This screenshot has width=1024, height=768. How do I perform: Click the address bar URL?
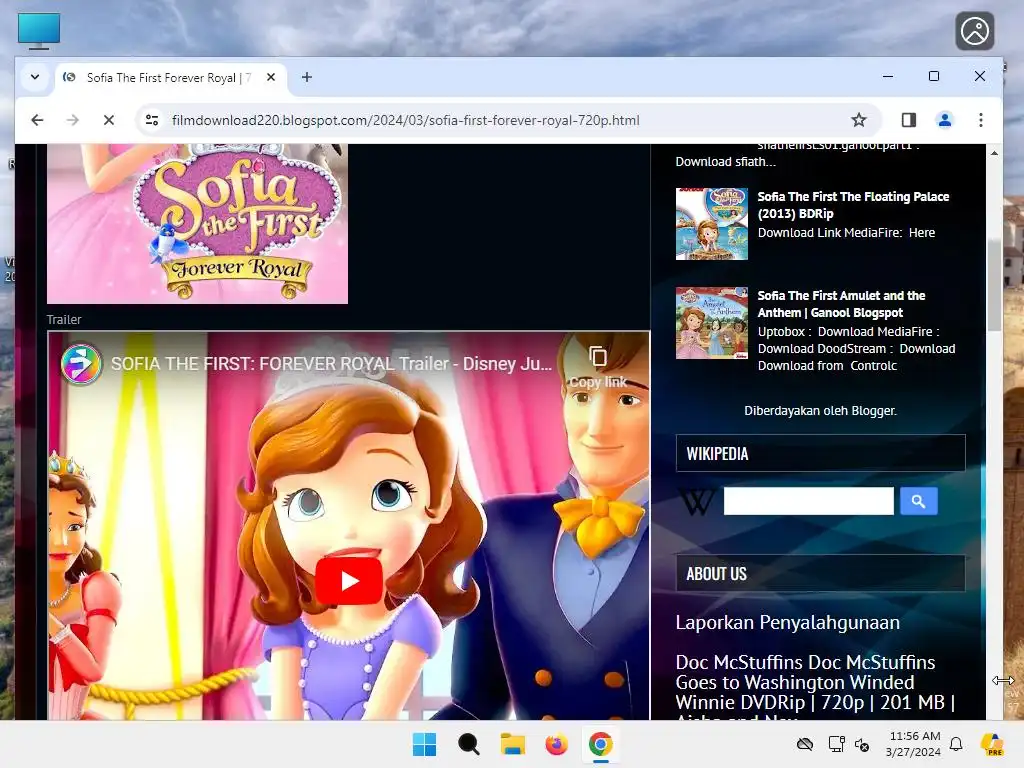click(x=406, y=120)
